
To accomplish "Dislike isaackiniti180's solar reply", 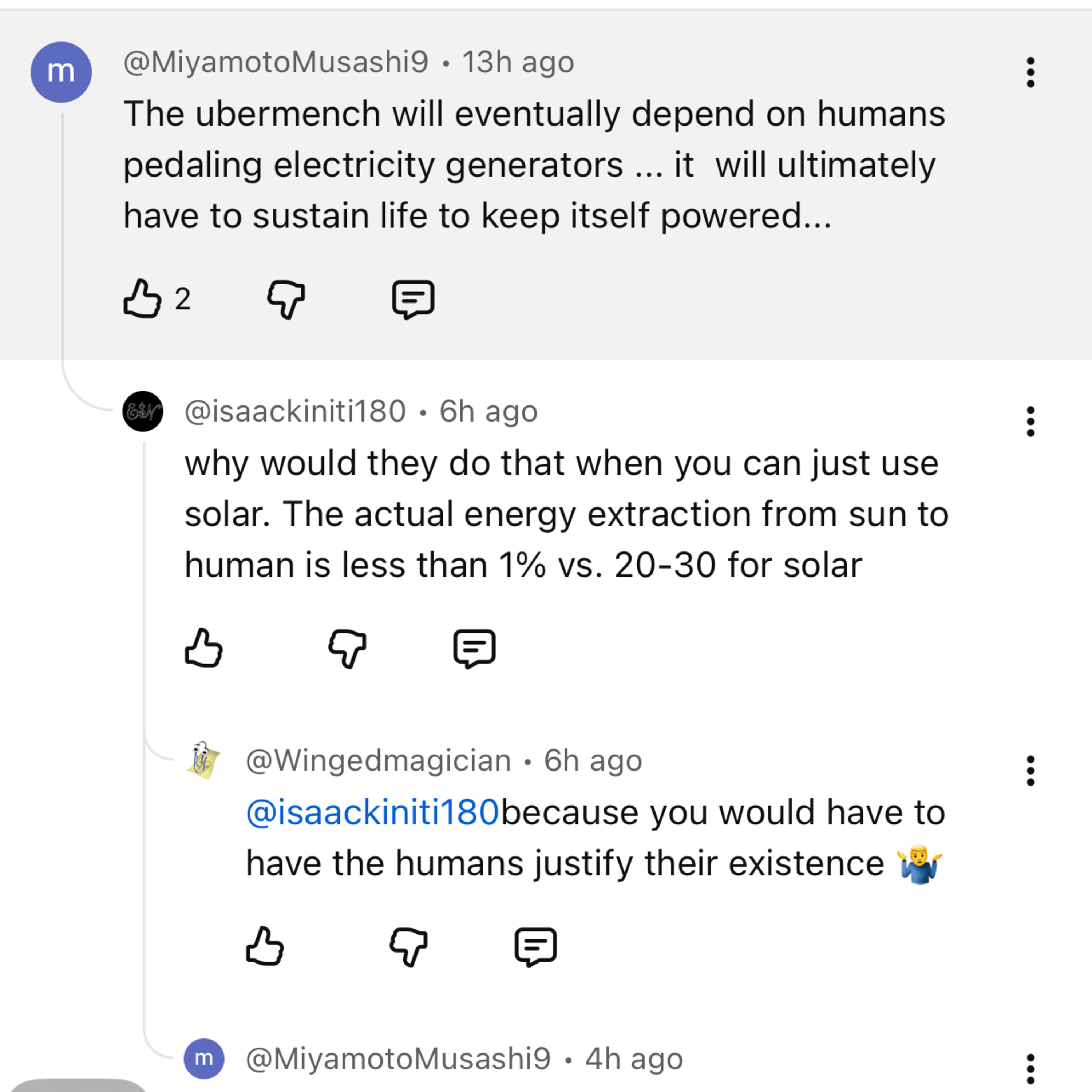I will coord(347,648).
